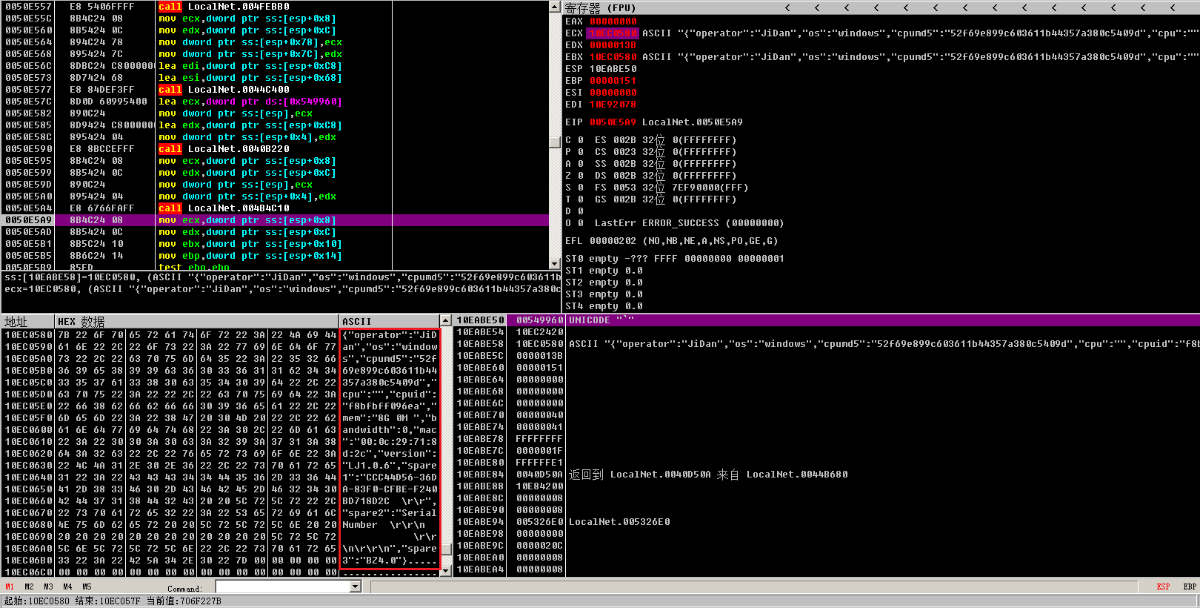Select dump row at address 10EC05C0

[221, 382]
